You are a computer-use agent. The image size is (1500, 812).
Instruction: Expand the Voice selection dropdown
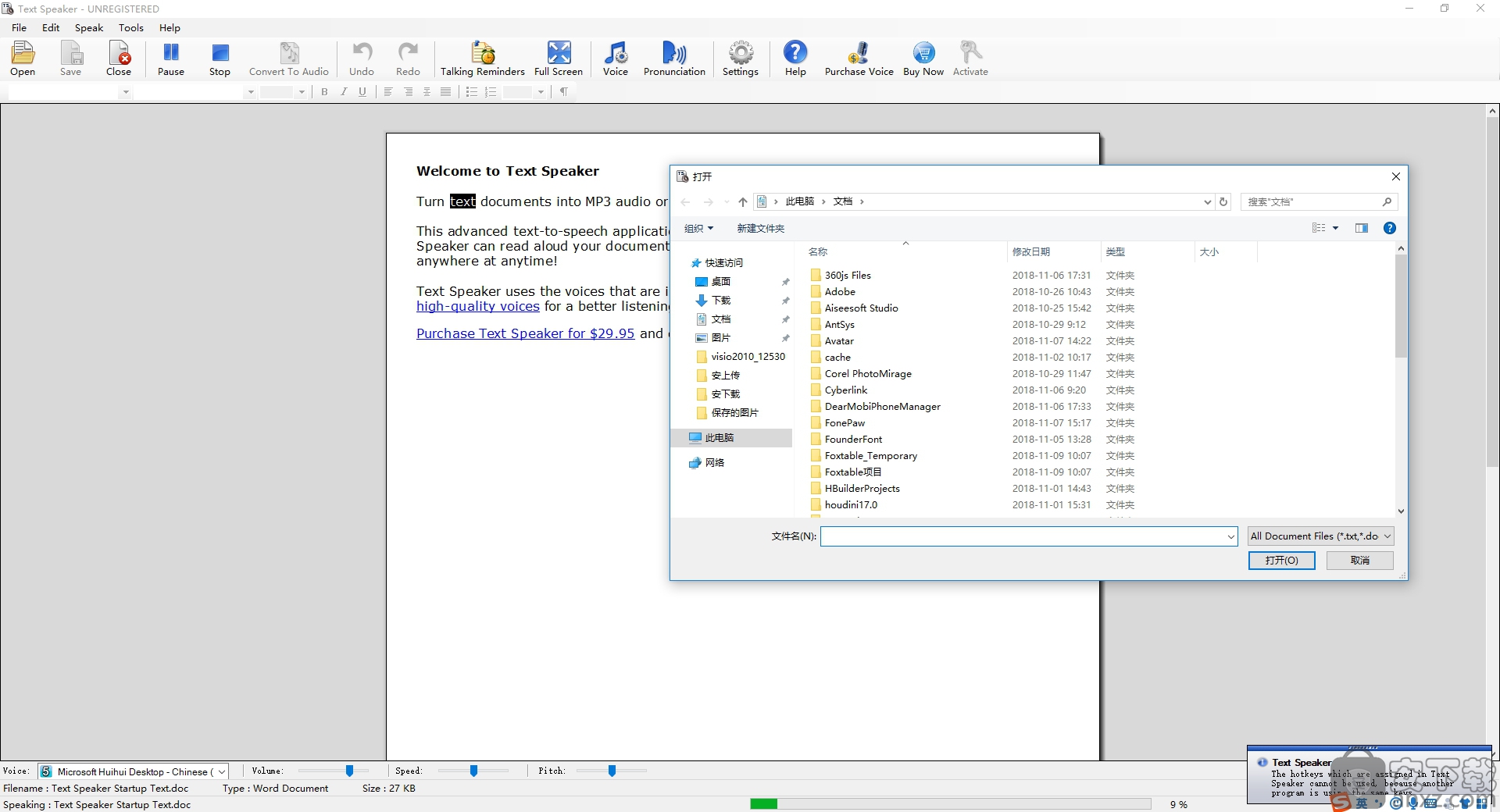click(222, 771)
